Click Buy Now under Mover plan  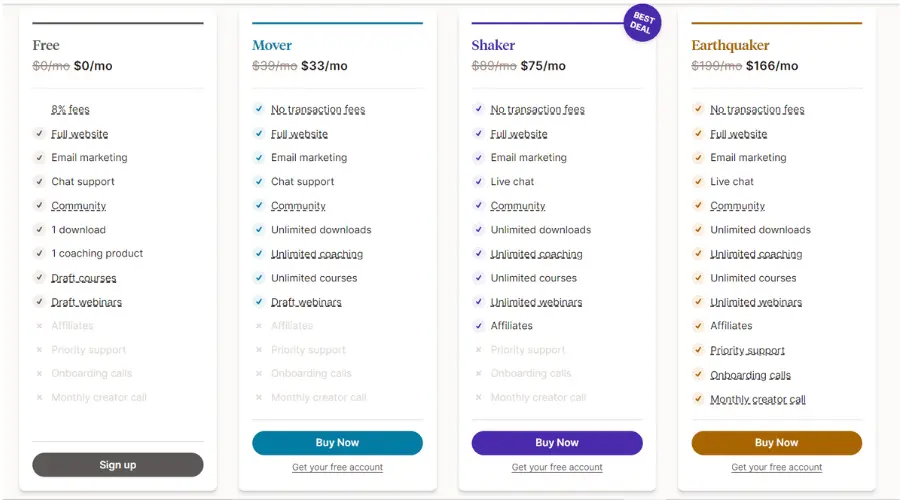pos(338,443)
